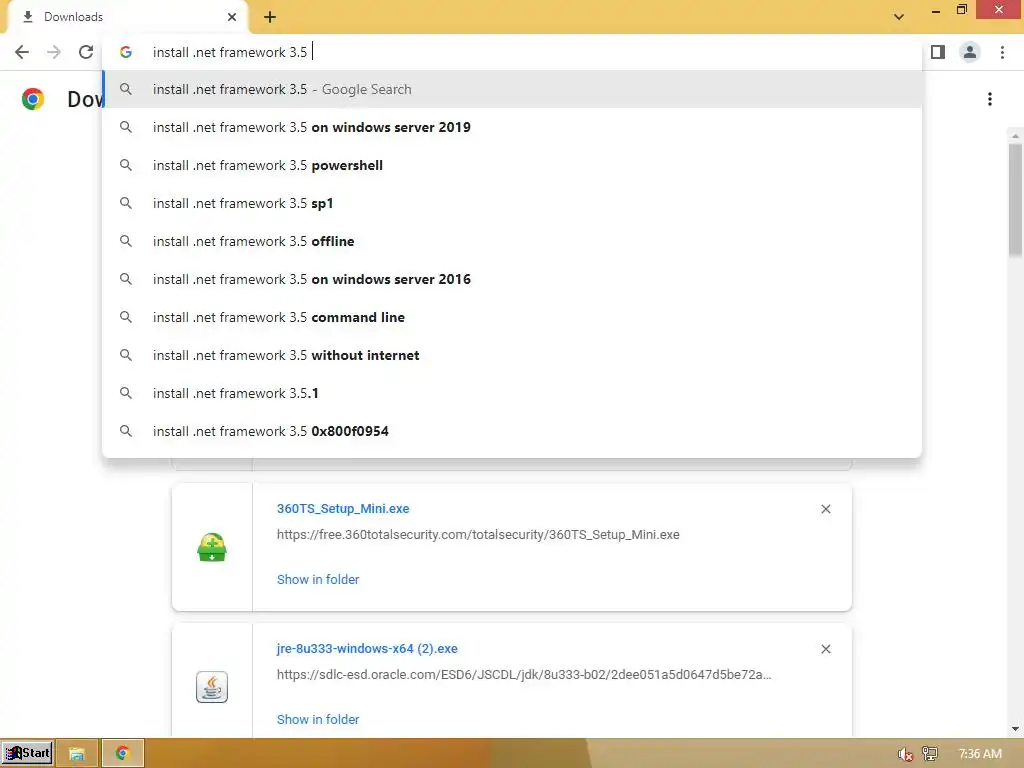The image size is (1024, 768).
Task: Click the 360totalsecurity.com download URL
Action: 478,535
